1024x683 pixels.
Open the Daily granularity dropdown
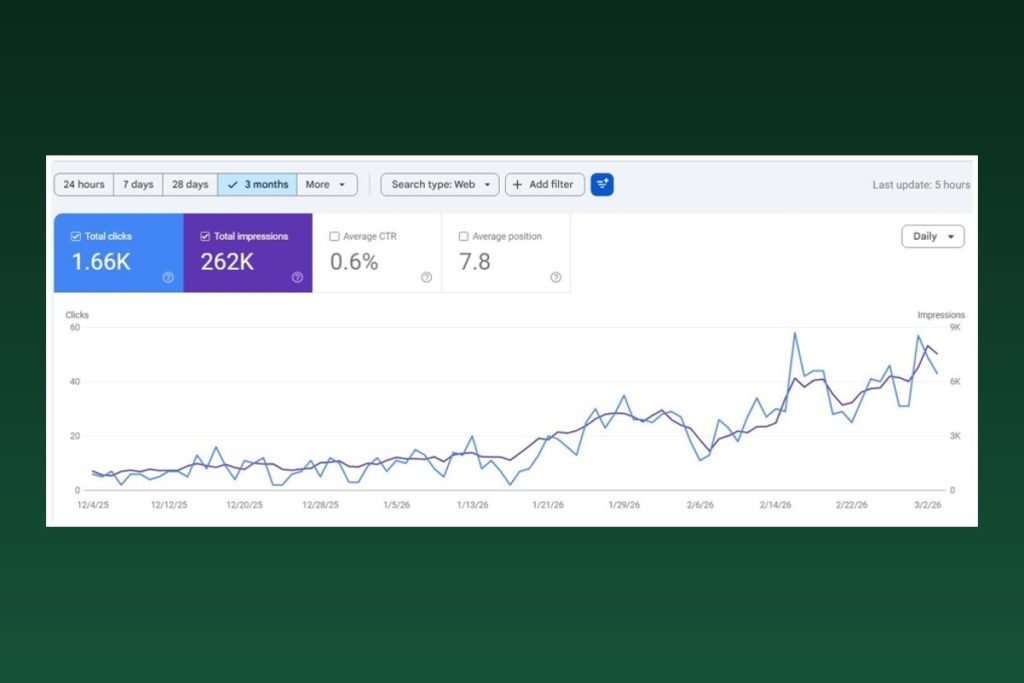click(933, 236)
